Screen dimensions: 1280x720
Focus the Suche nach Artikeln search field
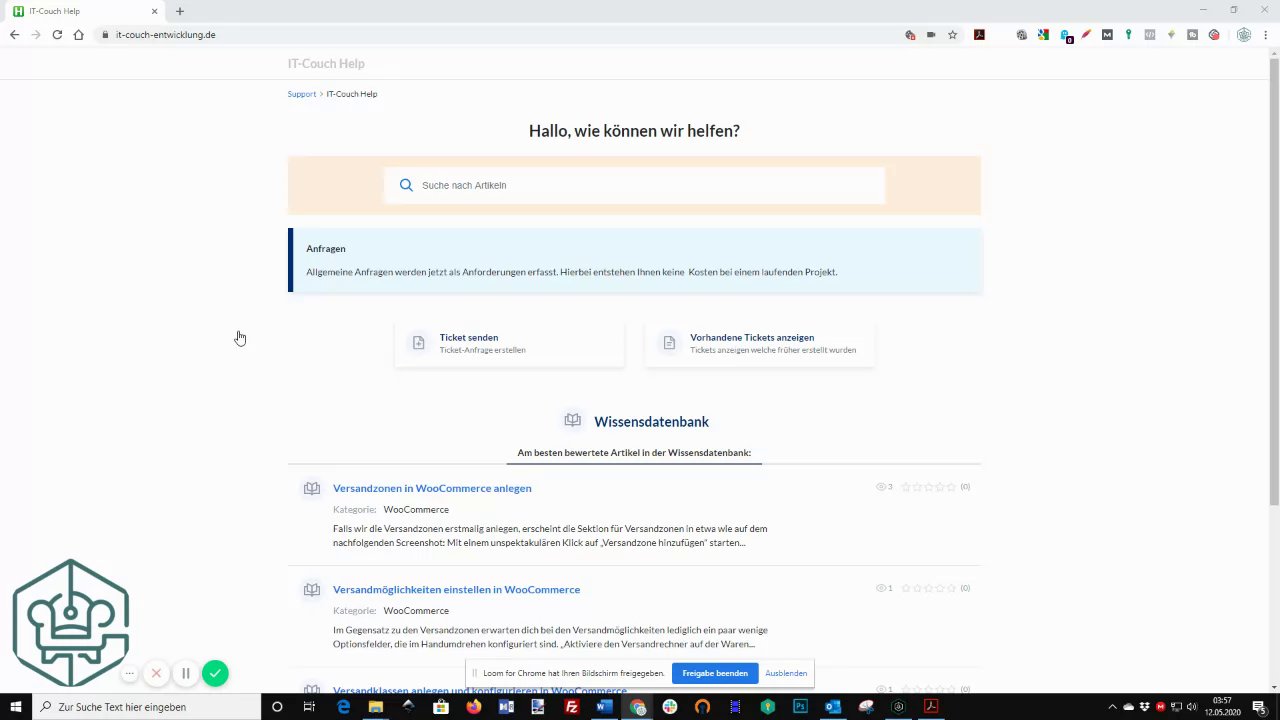pyautogui.click(x=634, y=185)
